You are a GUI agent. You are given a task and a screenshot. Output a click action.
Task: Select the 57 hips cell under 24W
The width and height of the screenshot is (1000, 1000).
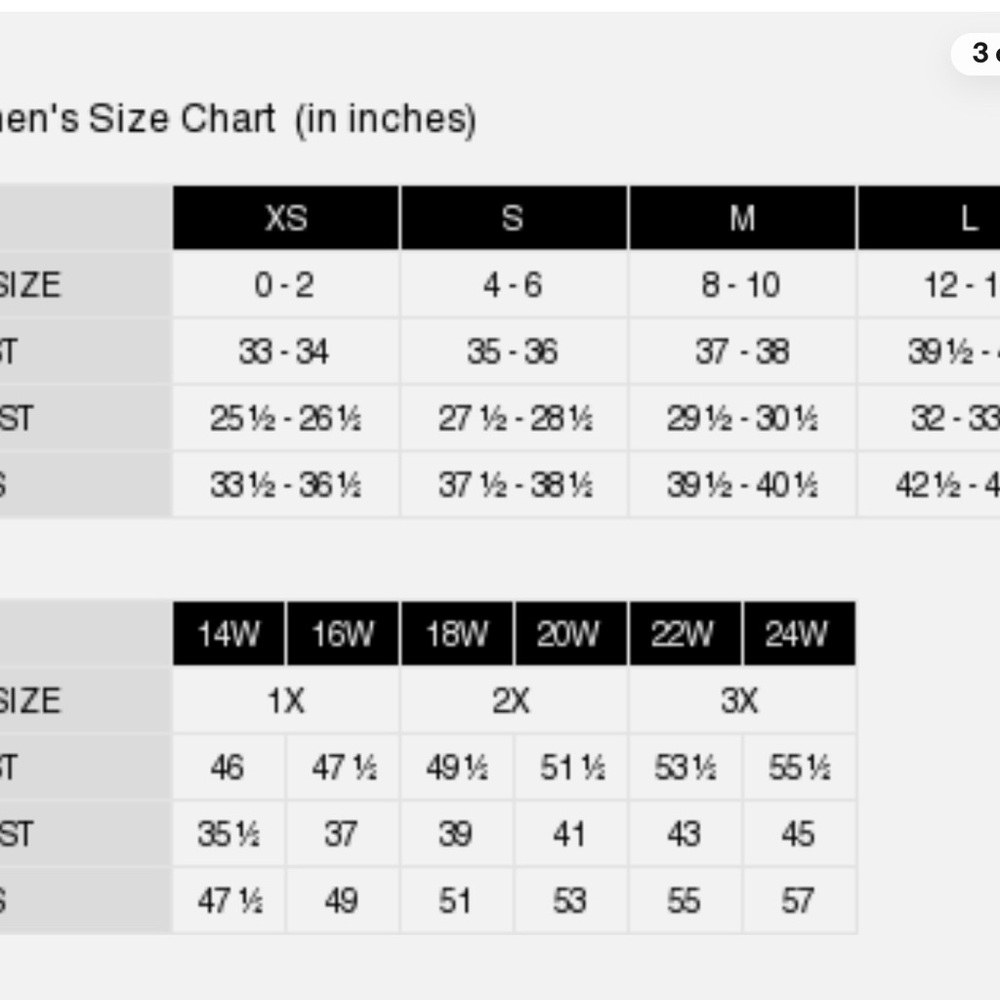pos(800,900)
